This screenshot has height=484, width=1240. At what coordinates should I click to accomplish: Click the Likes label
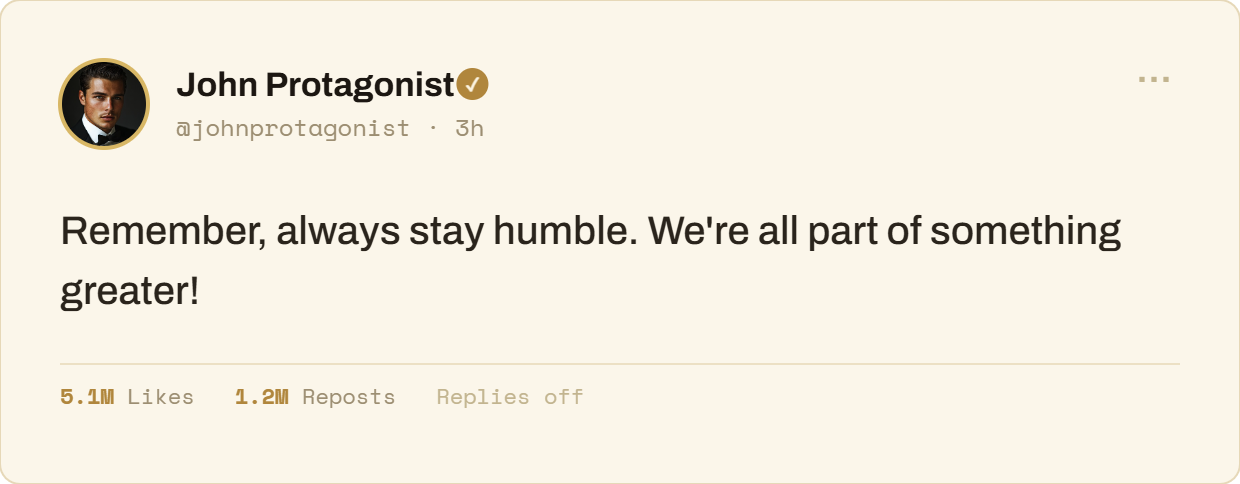161,397
